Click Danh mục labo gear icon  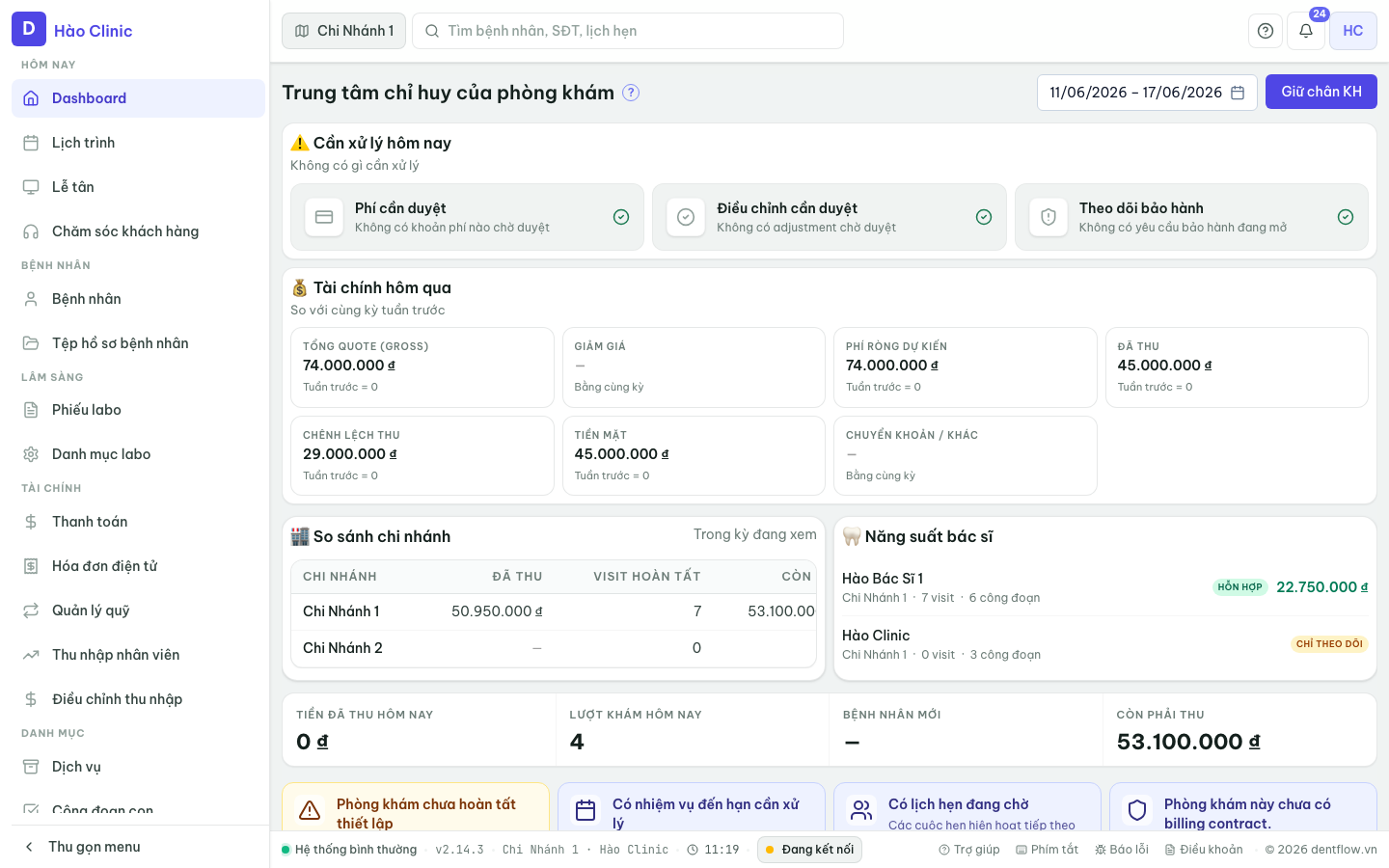coord(31,454)
